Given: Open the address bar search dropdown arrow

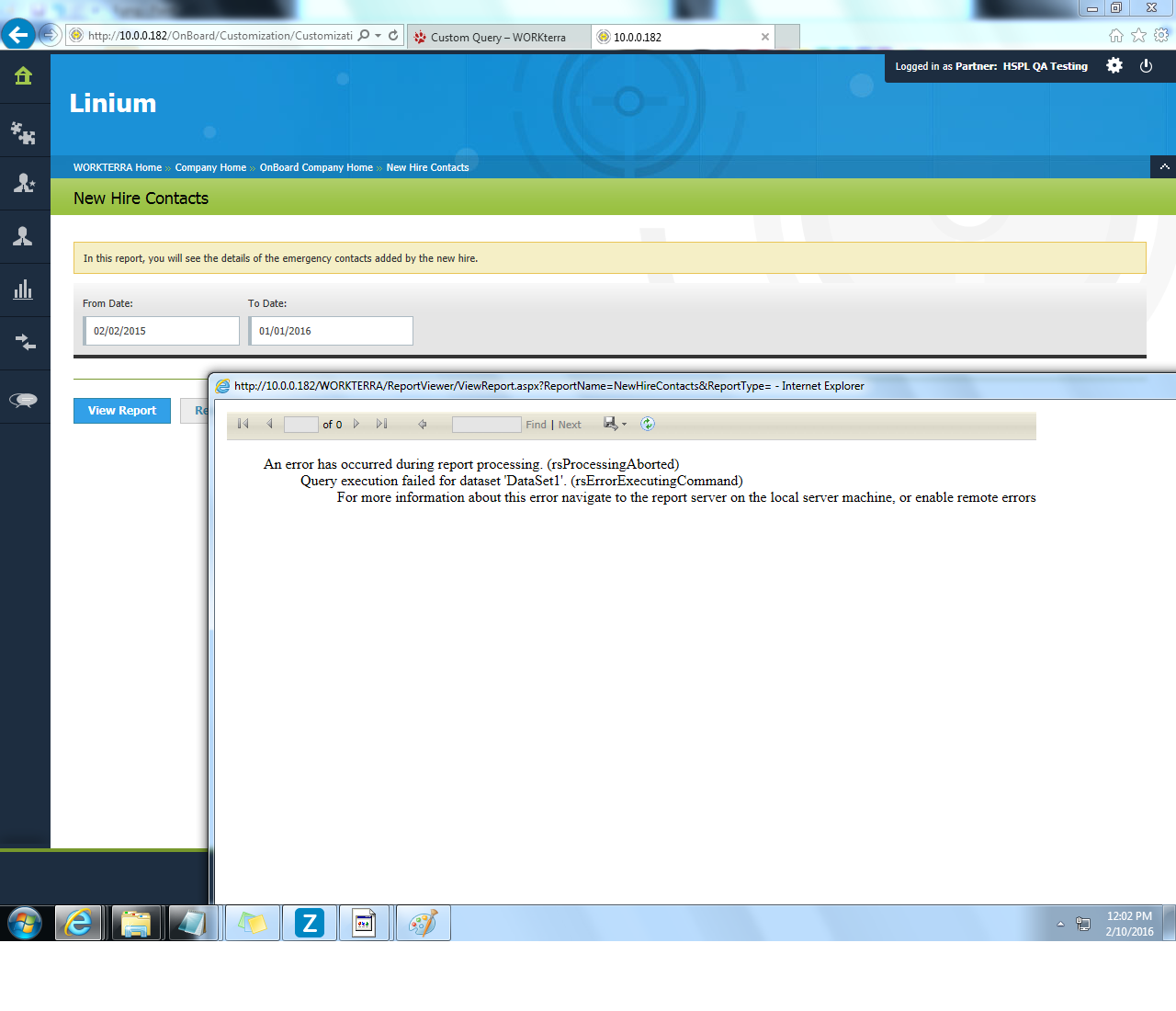Looking at the screenshot, I should [378, 36].
